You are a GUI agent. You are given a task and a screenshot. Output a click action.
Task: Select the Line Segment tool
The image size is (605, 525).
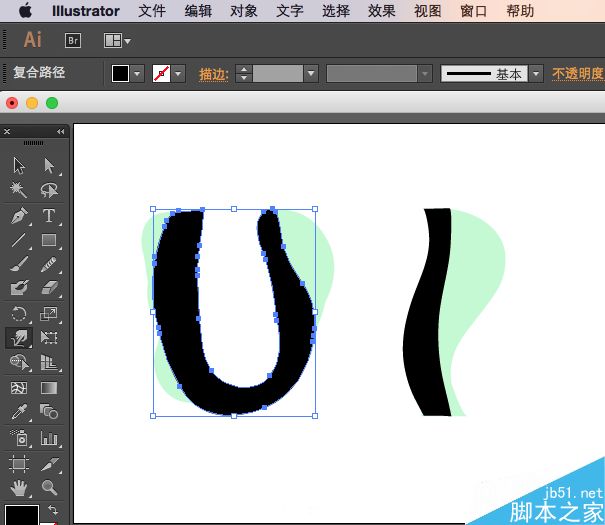(19, 240)
